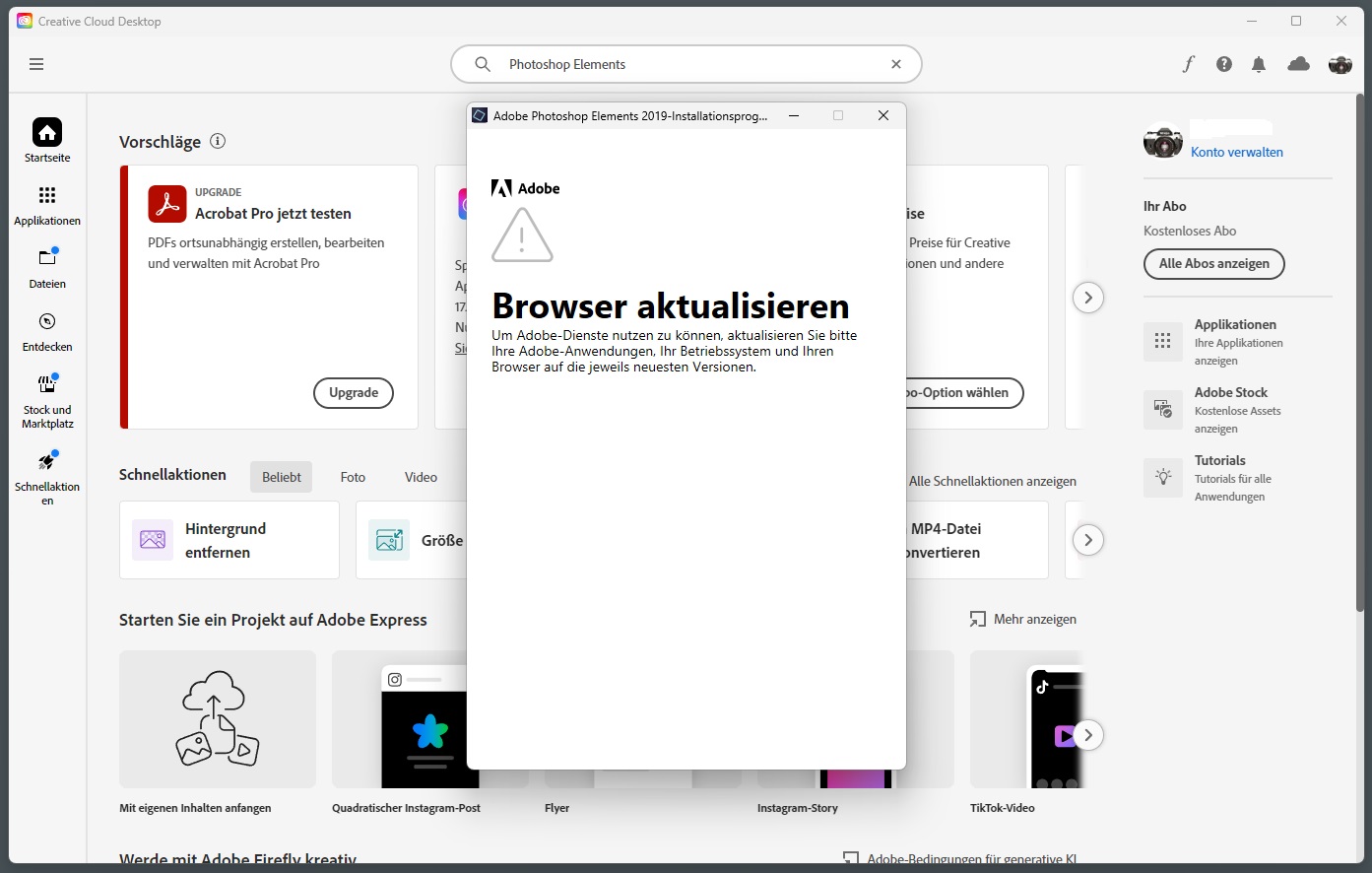Open Dateien in the left sidebar
Image resolution: width=1372 pixels, height=873 pixels.
point(47,267)
